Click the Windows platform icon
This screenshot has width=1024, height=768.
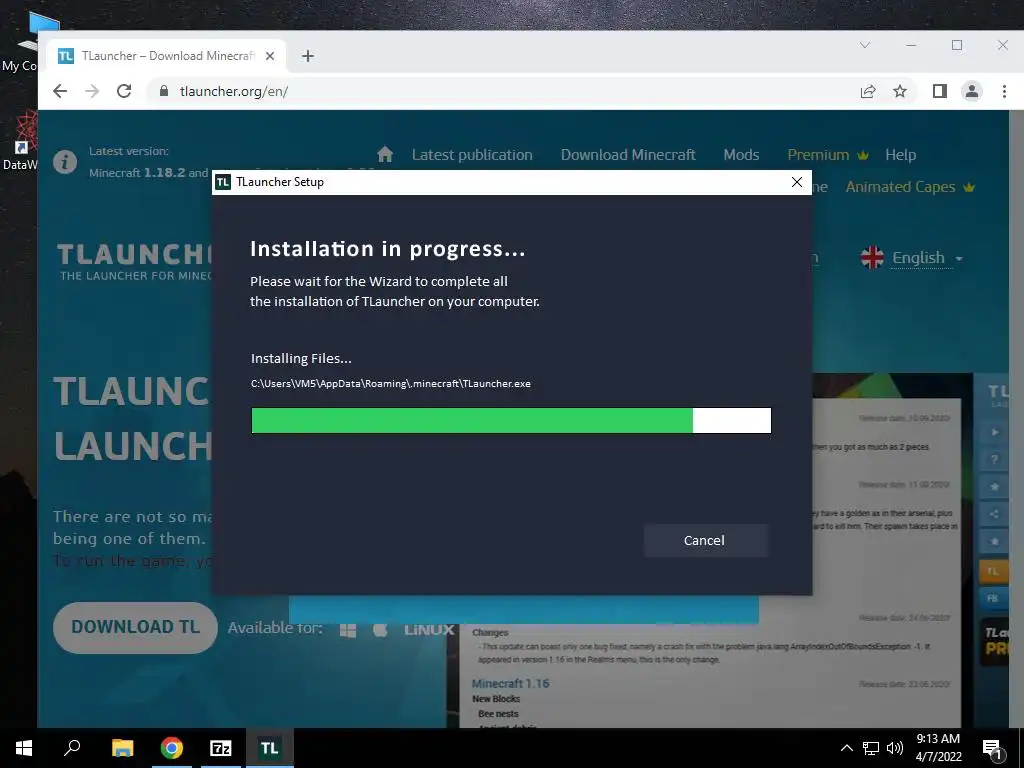point(348,630)
